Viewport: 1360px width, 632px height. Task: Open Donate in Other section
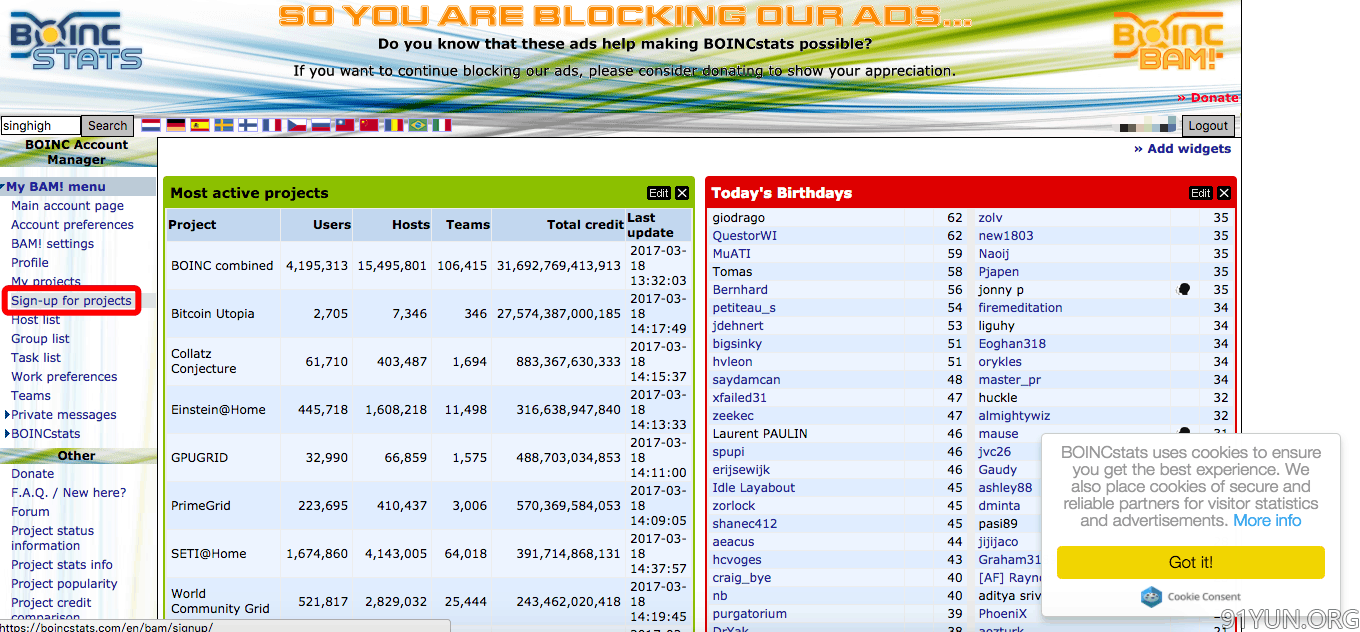pyautogui.click(x=33, y=474)
